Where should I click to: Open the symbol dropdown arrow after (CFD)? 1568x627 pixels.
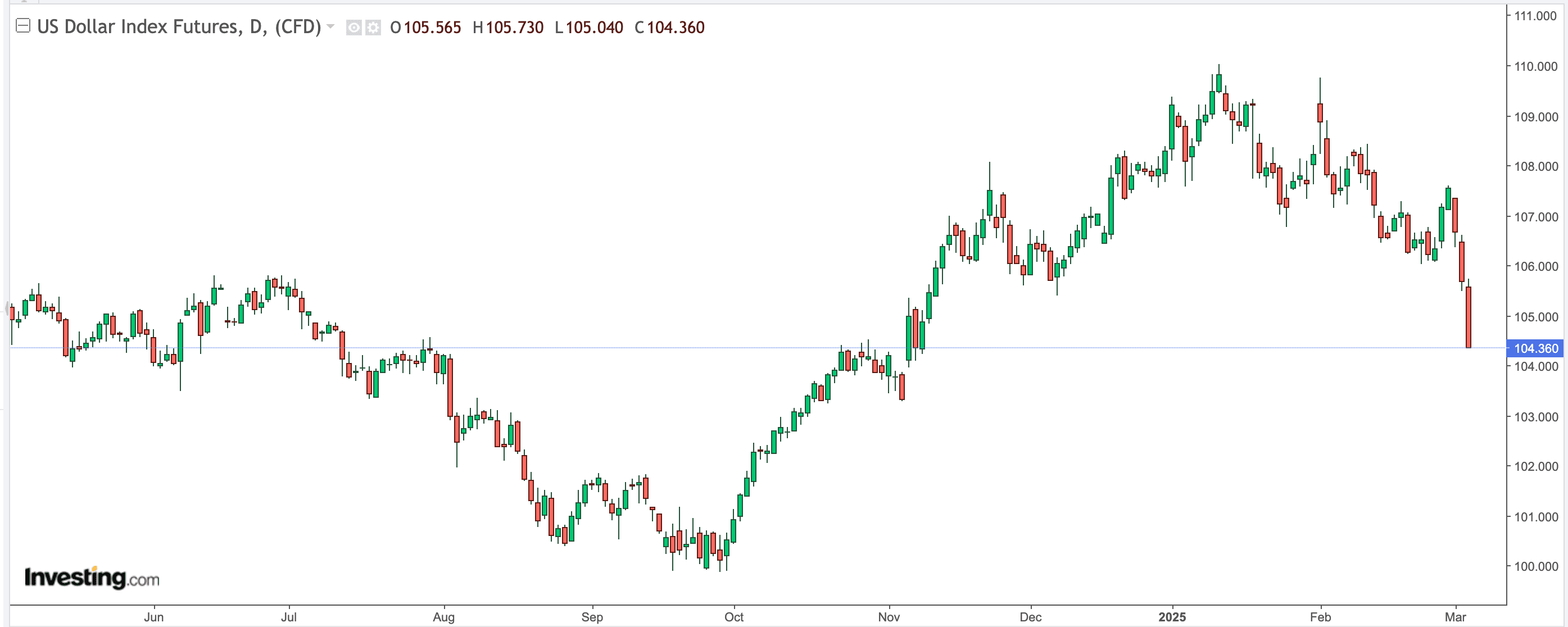point(329,28)
